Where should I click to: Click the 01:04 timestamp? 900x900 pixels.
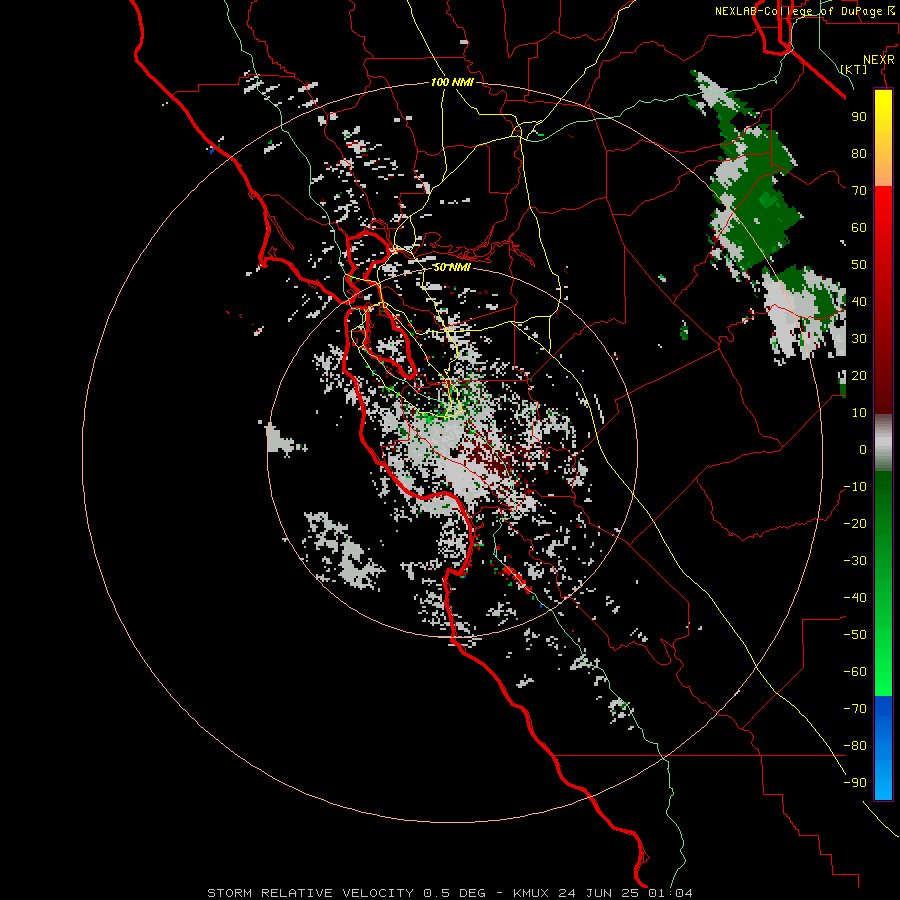tap(670, 893)
